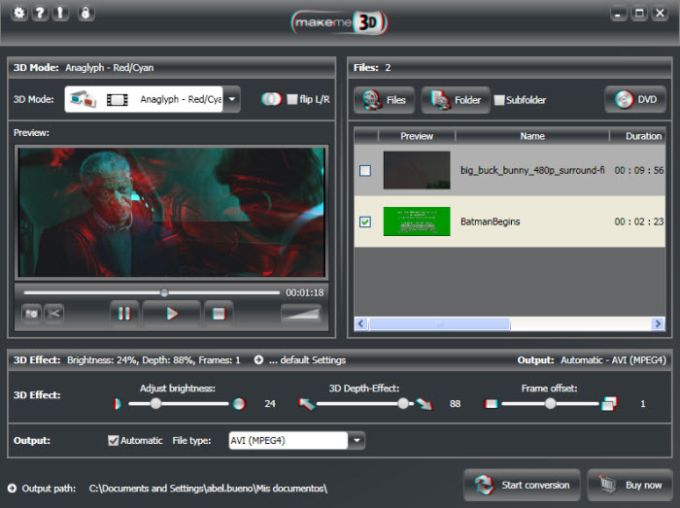Click the brighter brightness icon
Screen dimensions: 680x508
(239, 404)
